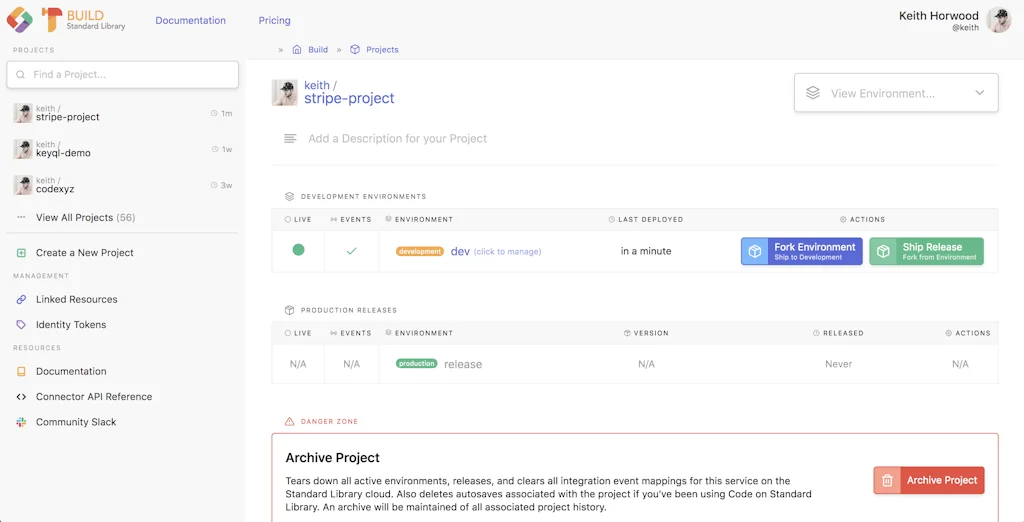
Task: Click the Linked Resources link icon
Action: 21,299
